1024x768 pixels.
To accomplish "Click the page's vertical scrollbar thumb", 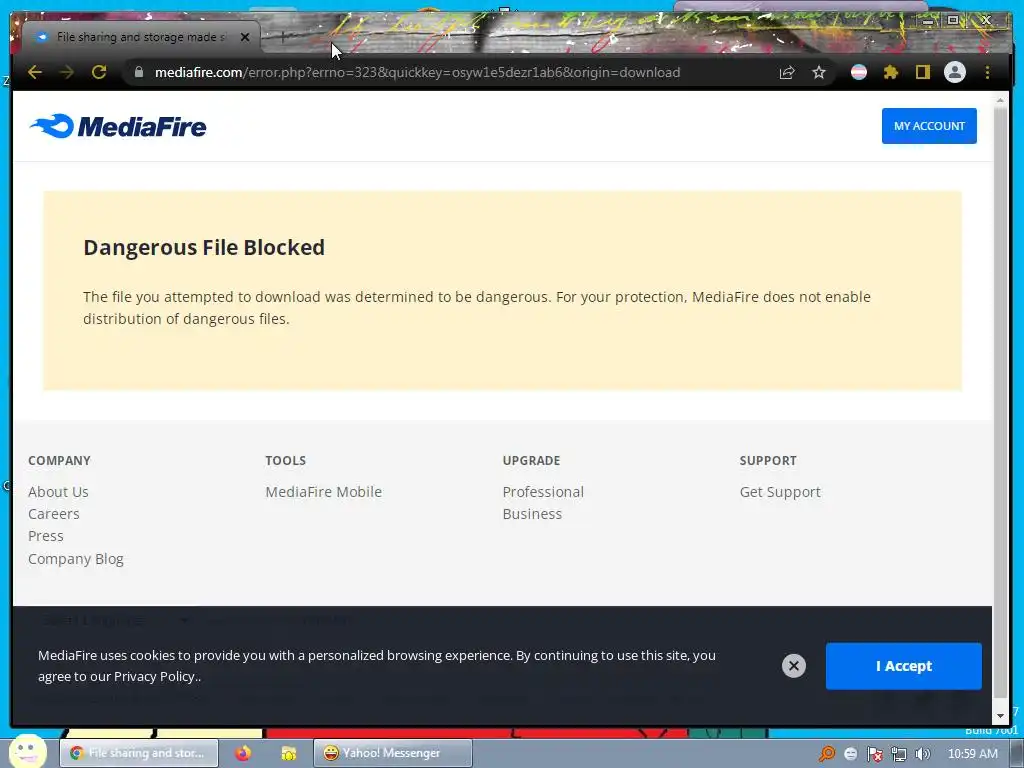I will point(1000,402).
